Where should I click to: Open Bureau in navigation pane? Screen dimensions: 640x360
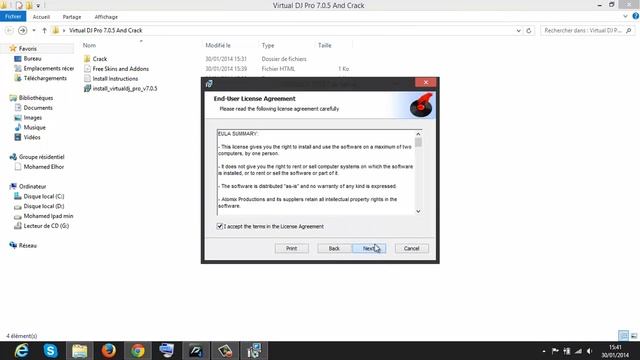32,58
